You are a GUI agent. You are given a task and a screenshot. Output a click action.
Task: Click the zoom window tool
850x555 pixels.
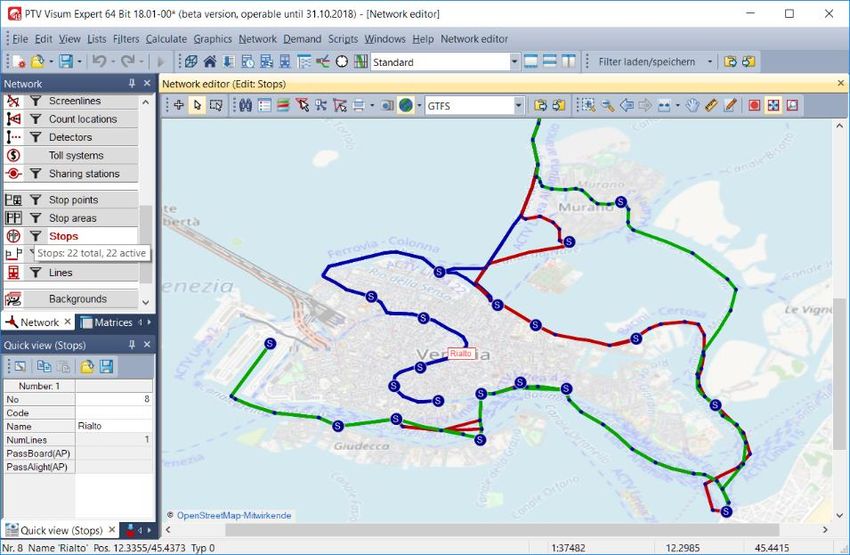pos(589,105)
